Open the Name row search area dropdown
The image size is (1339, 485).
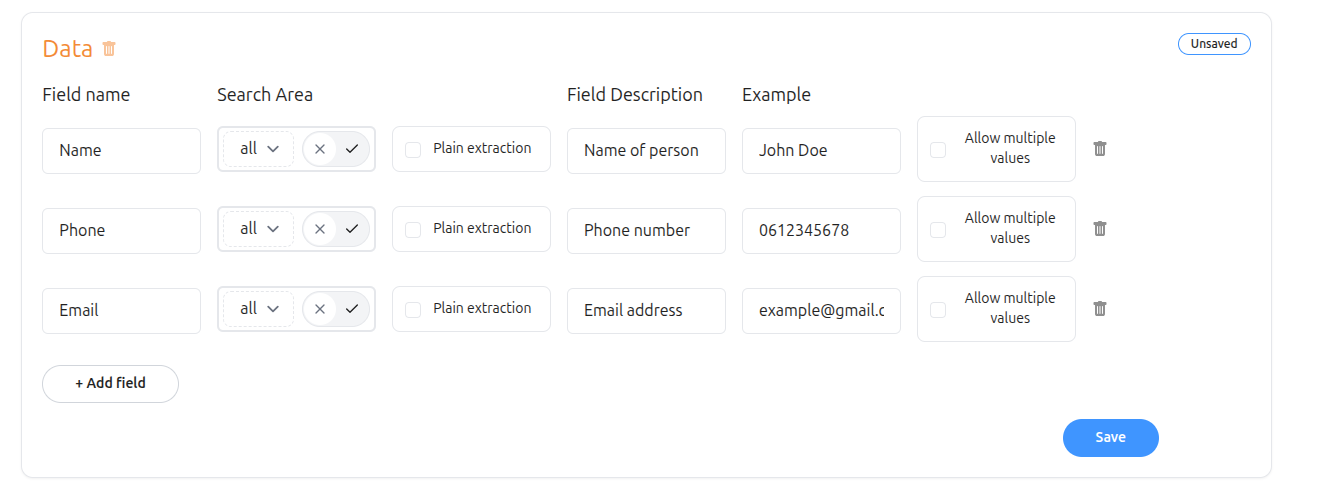click(x=258, y=149)
